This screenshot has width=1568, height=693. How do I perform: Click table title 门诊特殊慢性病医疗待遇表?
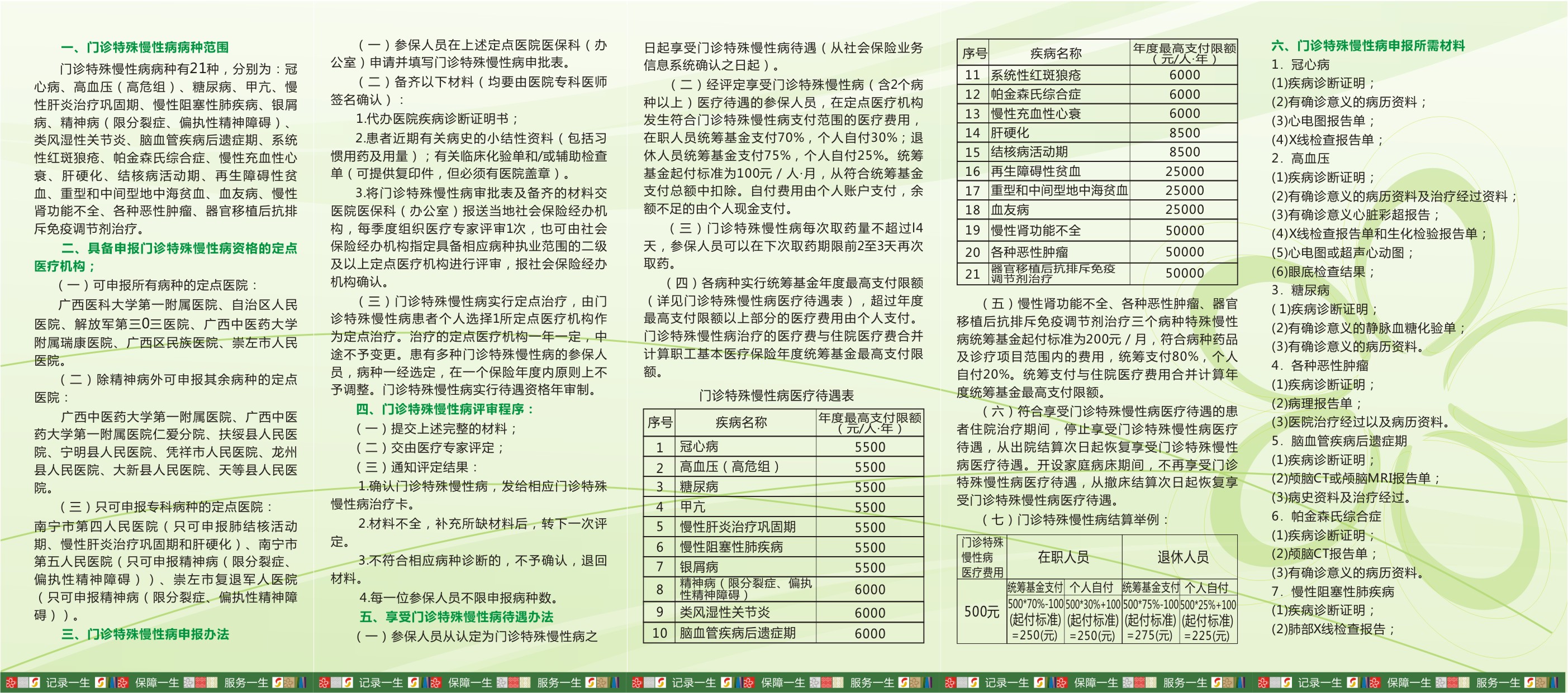point(776,395)
